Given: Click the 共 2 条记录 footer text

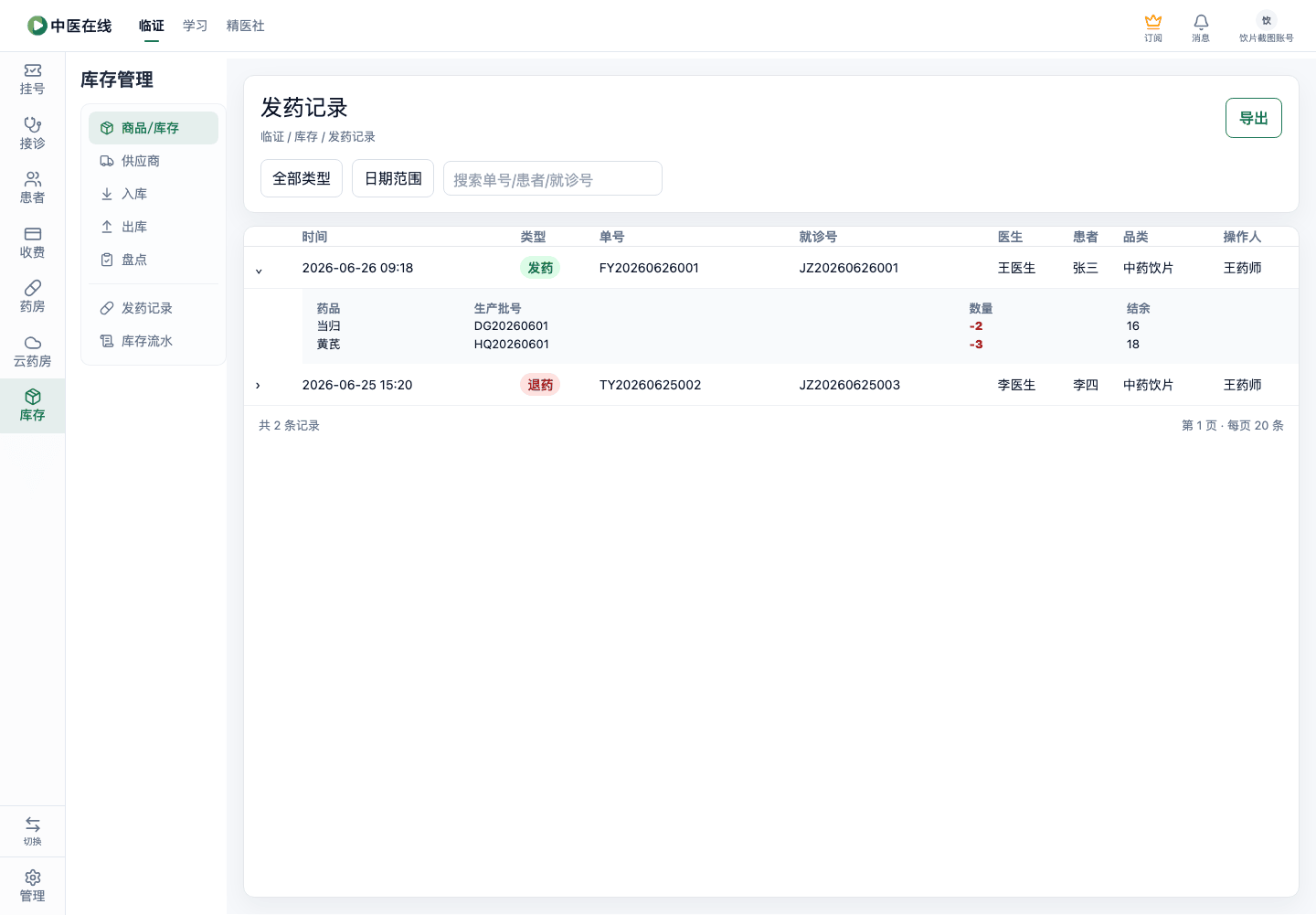Looking at the screenshot, I should [x=290, y=425].
